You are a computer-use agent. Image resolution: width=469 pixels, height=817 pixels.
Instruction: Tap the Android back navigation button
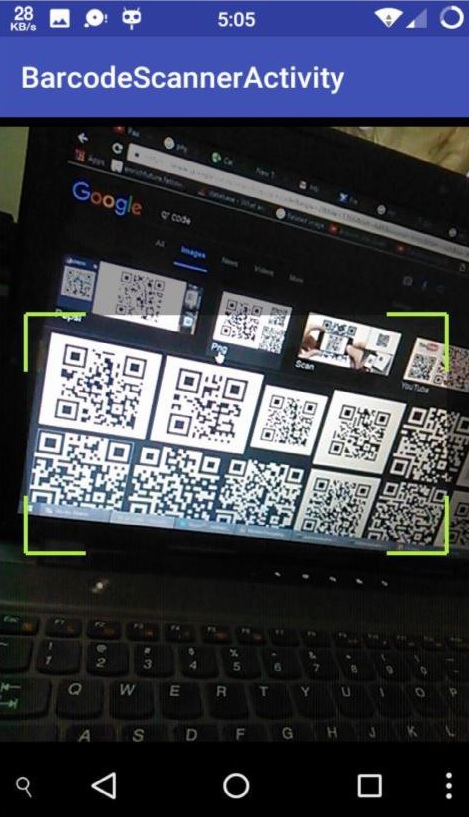click(x=104, y=785)
